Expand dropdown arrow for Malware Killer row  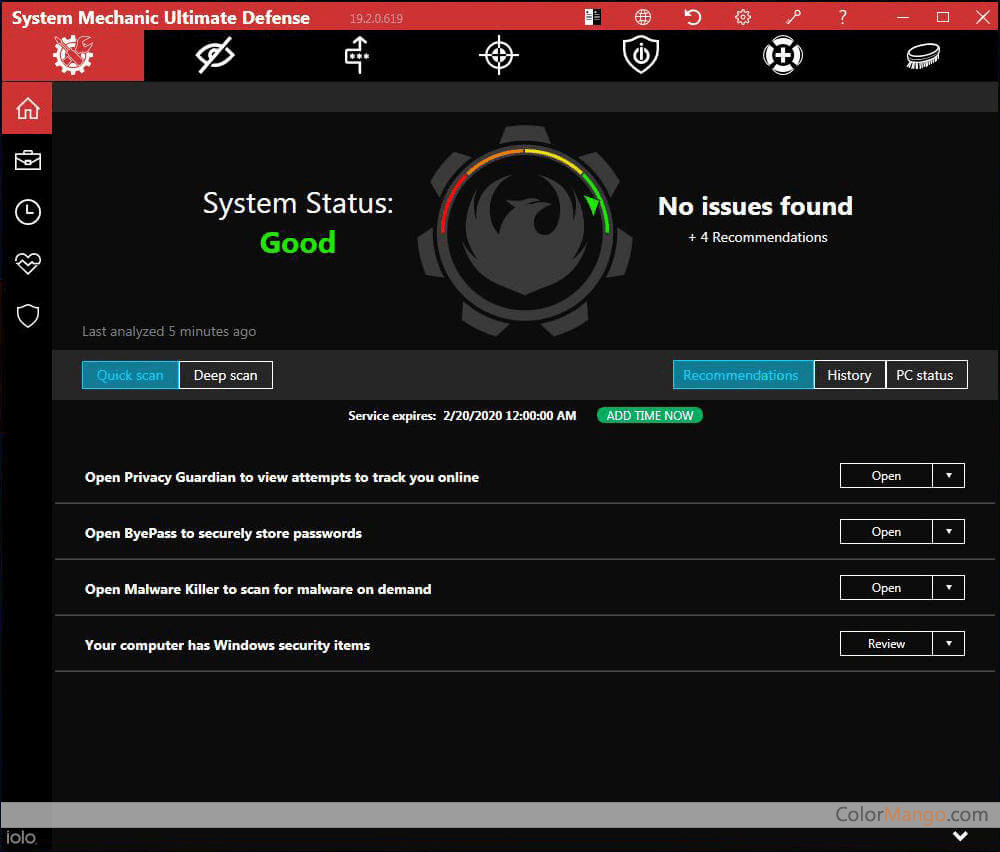click(949, 588)
